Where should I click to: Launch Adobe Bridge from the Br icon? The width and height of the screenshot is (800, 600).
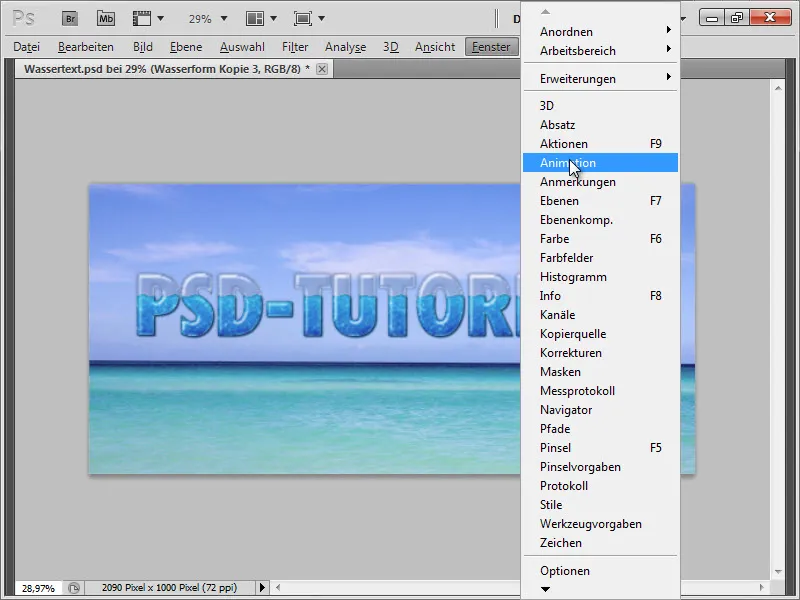click(x=70, y=19)
